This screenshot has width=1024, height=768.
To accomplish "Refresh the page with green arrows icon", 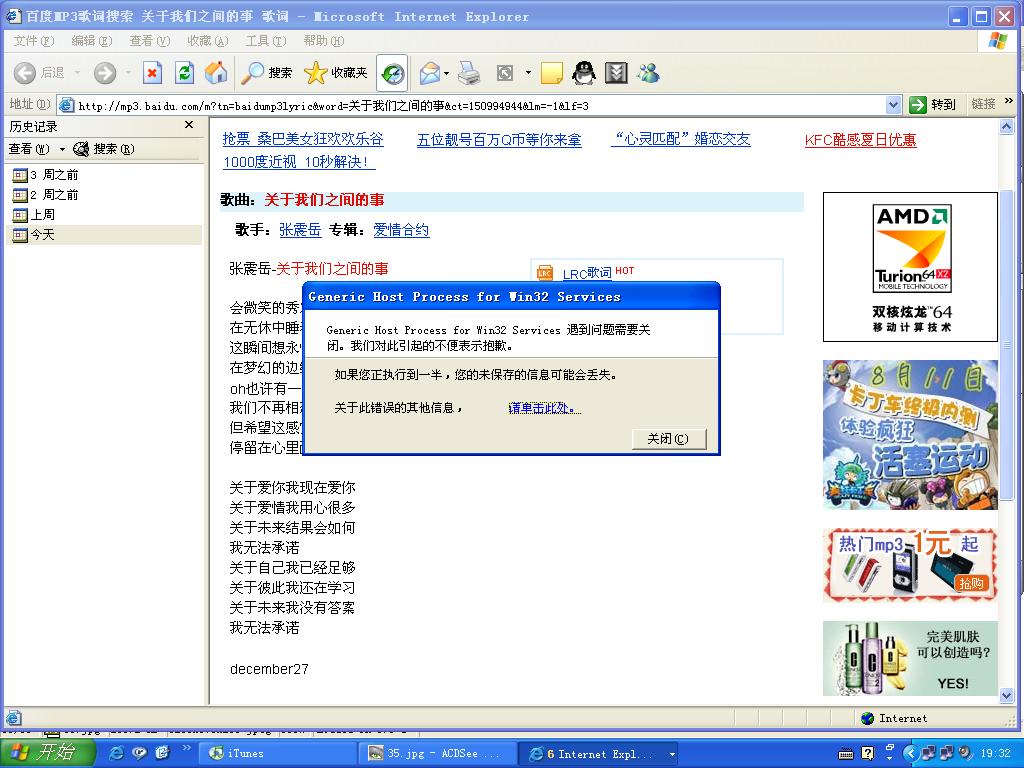I will 184,72.
